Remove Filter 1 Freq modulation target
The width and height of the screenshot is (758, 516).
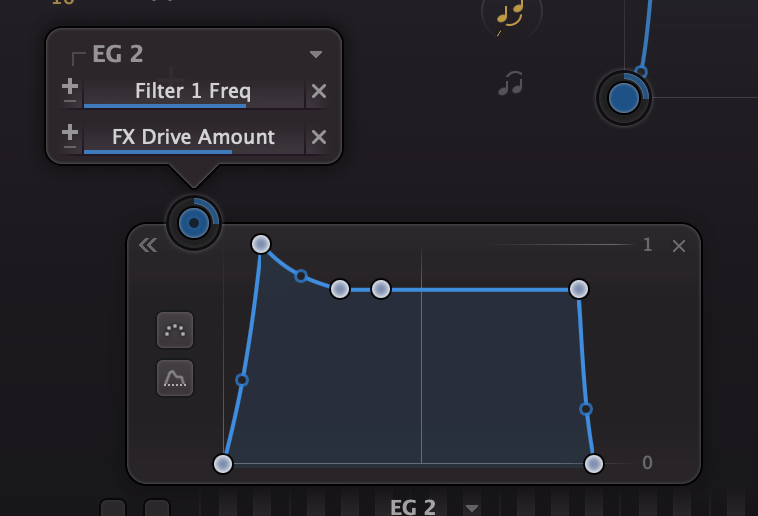[319, 91]
